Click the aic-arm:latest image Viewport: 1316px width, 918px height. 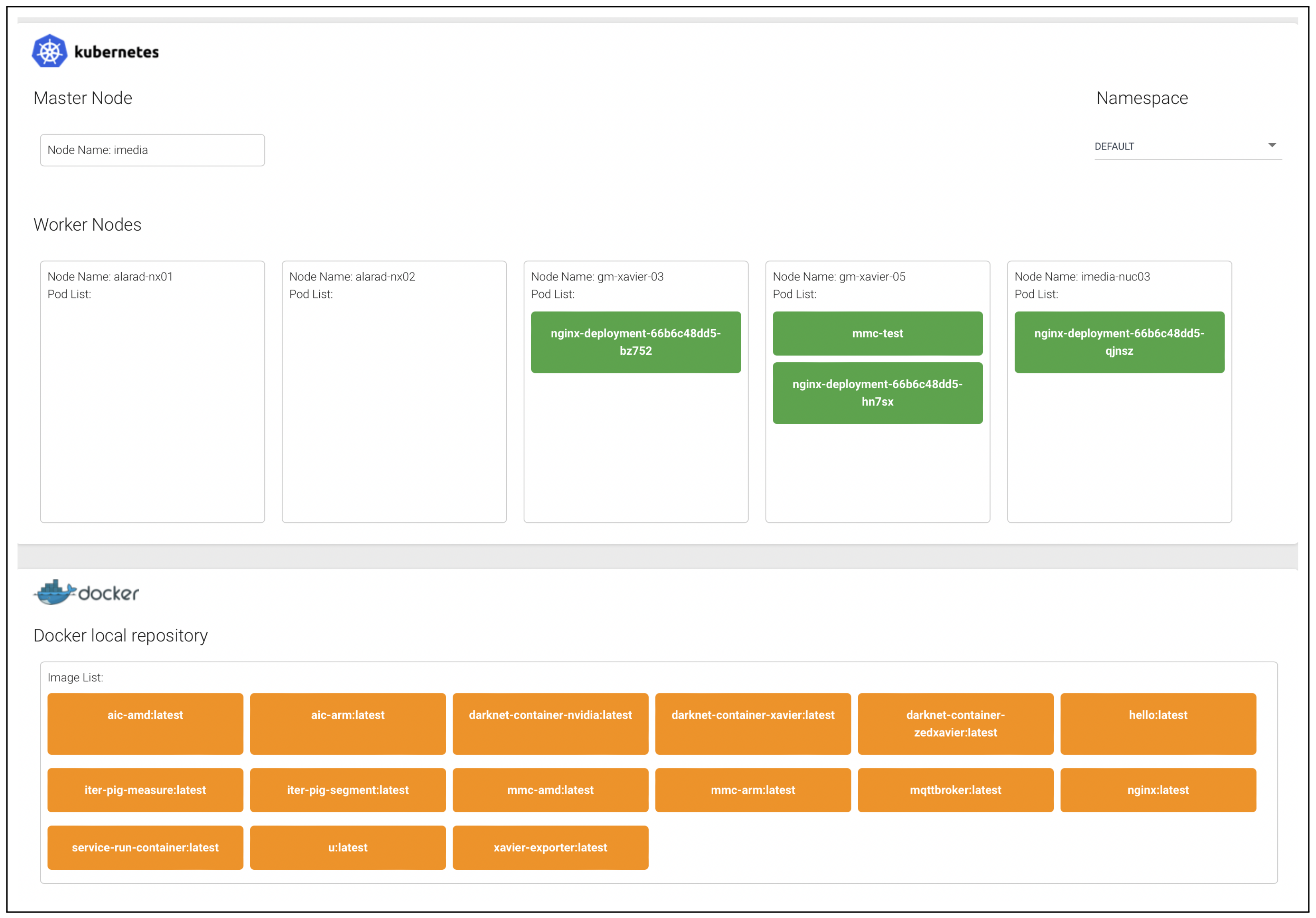[347, 724]
